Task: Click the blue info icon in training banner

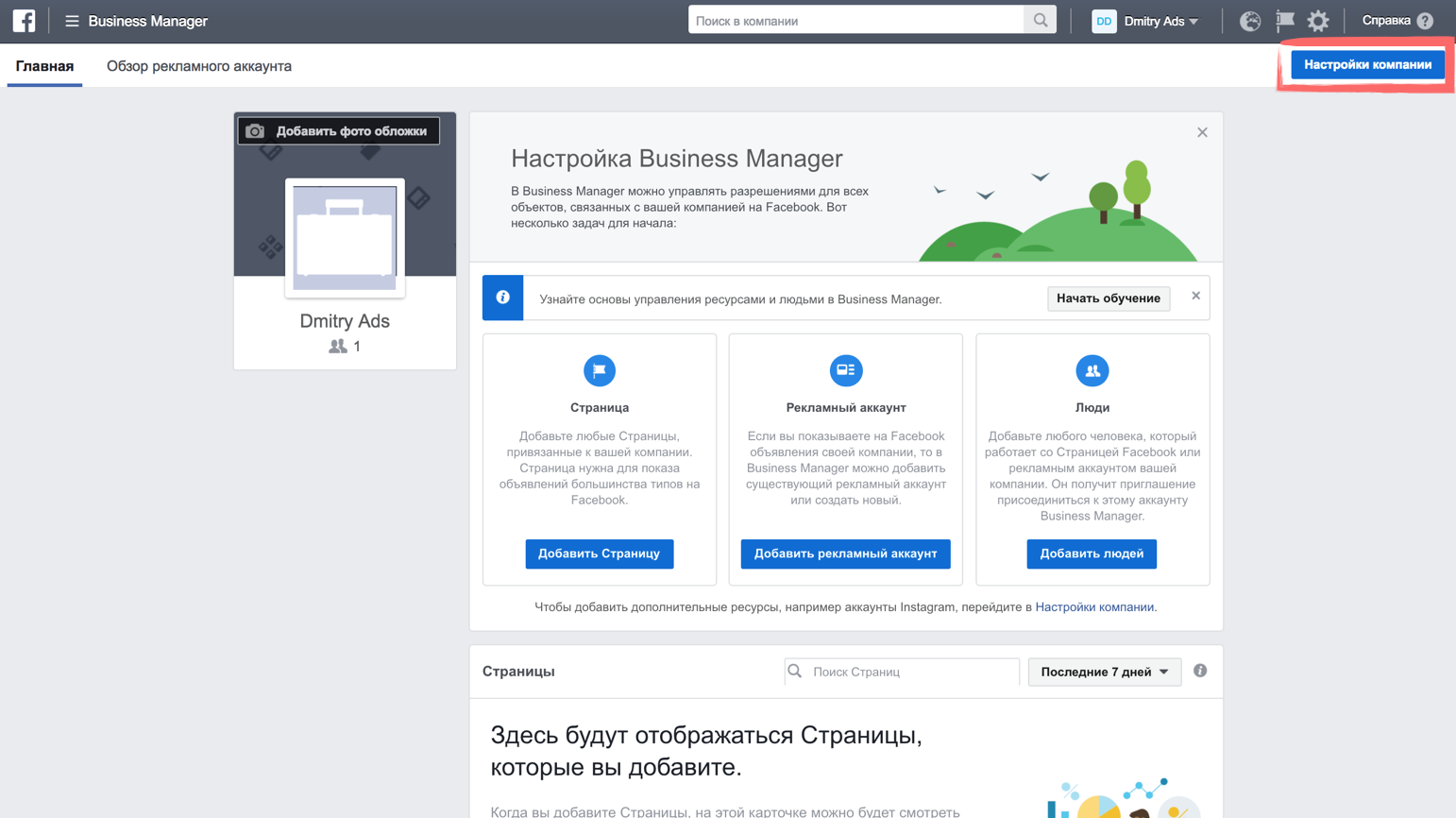Action: coord(503,298)
